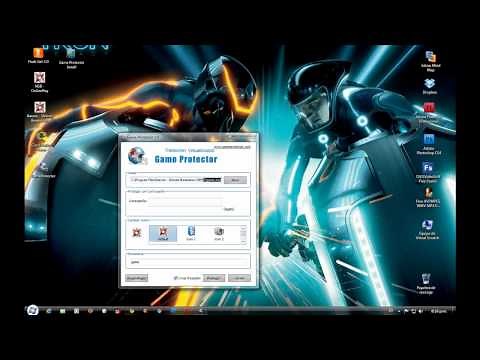Viewport: 480px width, 360px height.
Task: Click the taskbar clock
Action: [438, 311]
